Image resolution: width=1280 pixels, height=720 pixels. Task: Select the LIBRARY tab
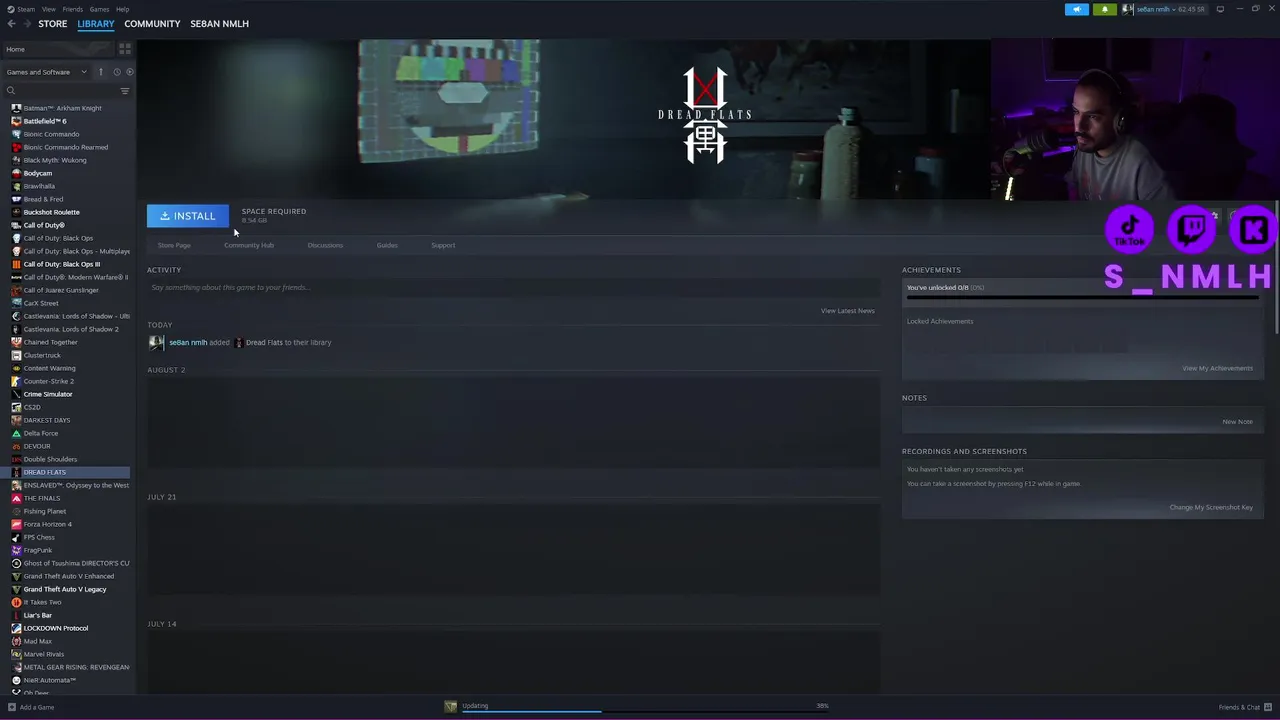[x=96, y=23]
